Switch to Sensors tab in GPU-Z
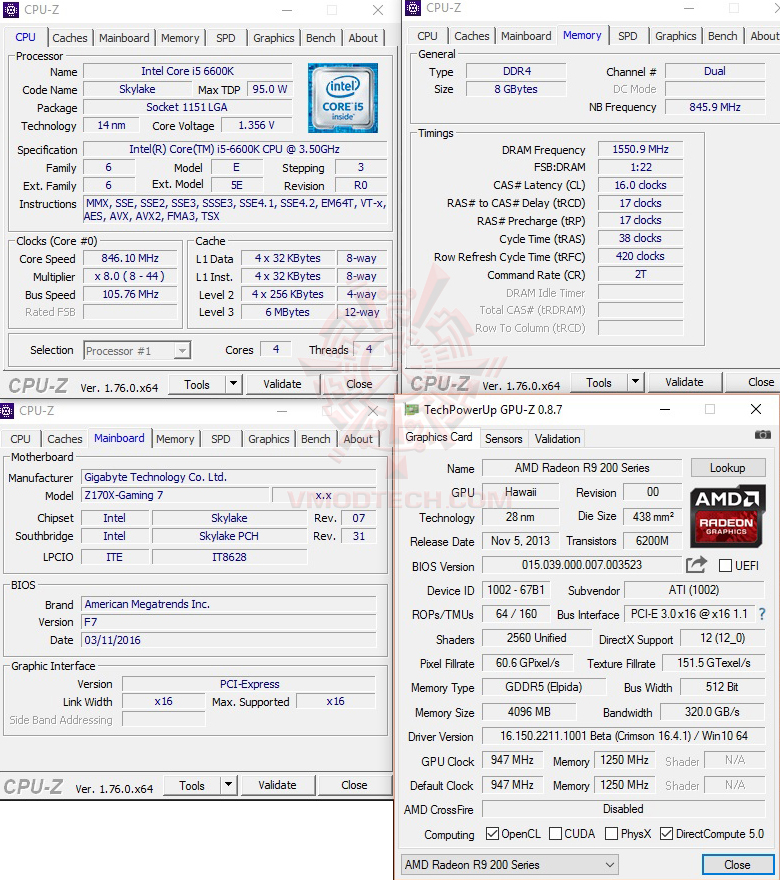This screenshot has width=780, height=880. 503,439
